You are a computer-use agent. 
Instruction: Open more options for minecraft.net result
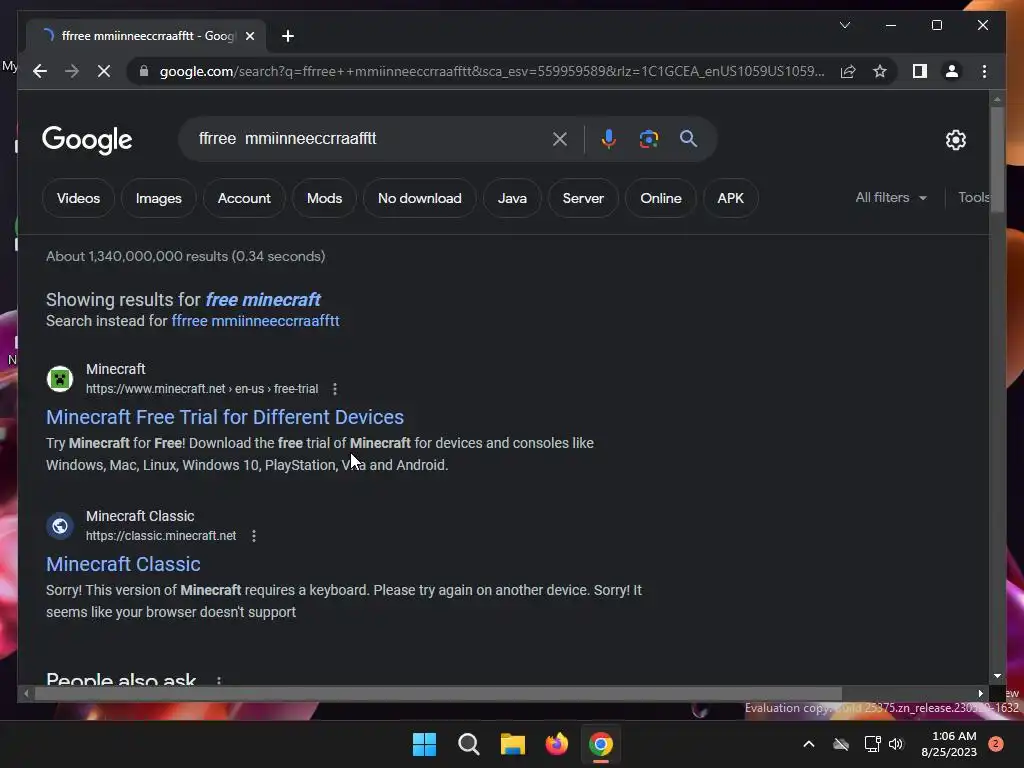coord(335,389)
